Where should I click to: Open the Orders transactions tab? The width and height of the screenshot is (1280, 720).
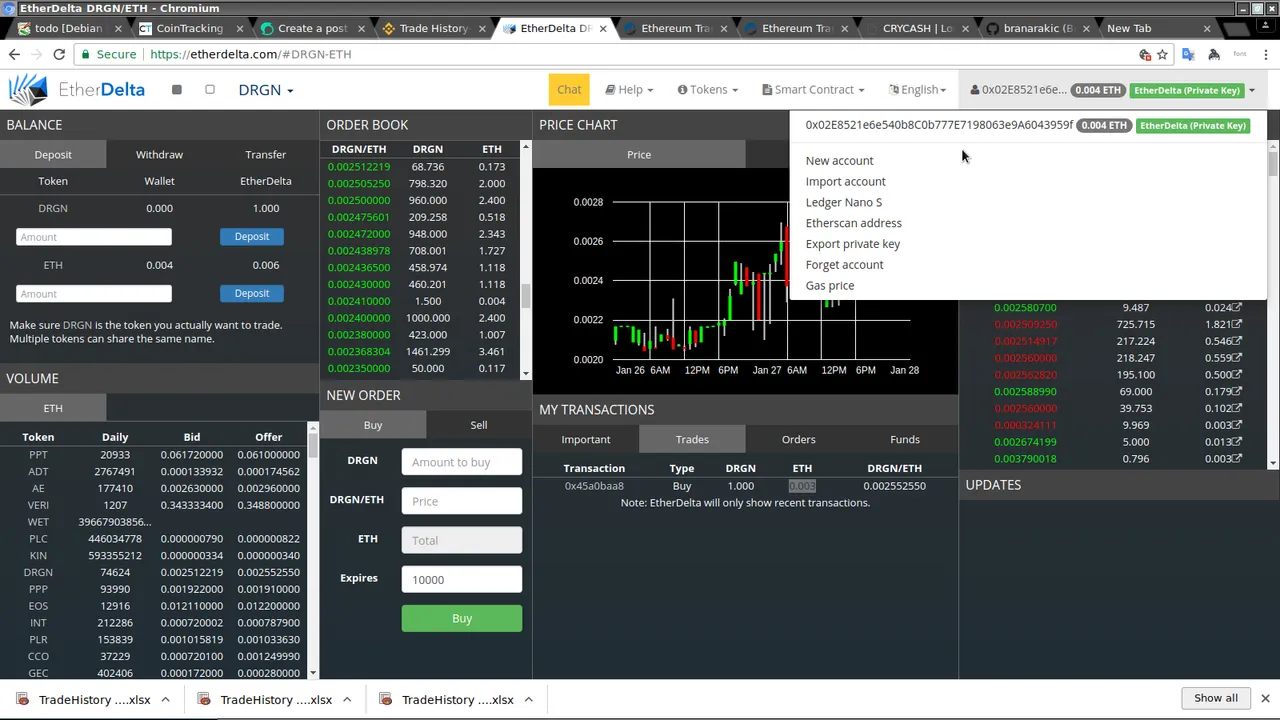pyautogui.click(x=798, y=439)
